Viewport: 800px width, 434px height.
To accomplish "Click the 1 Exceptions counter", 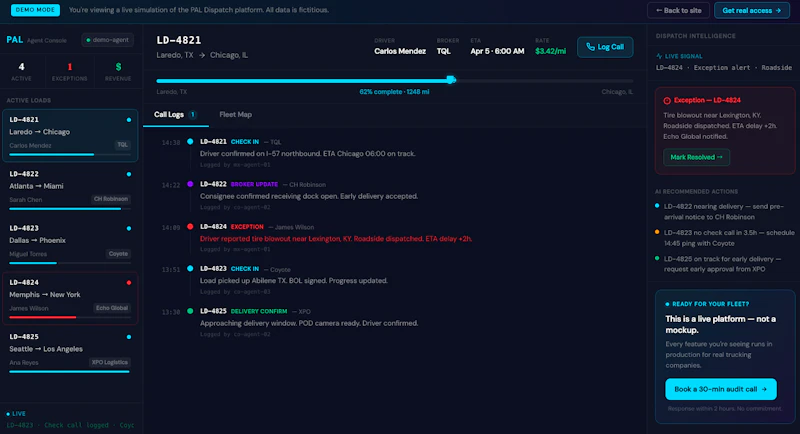I will click(70, 71).
